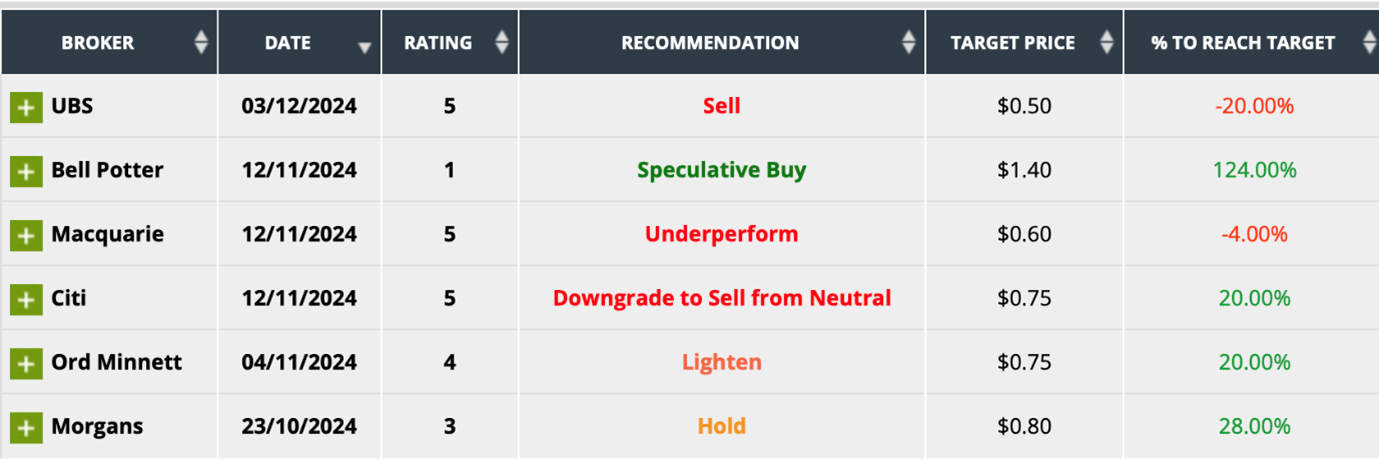The height and width of the screenshot is (460, 1379).
Task: Select the Morgans Hold recommendation
Action: [721, 426]
